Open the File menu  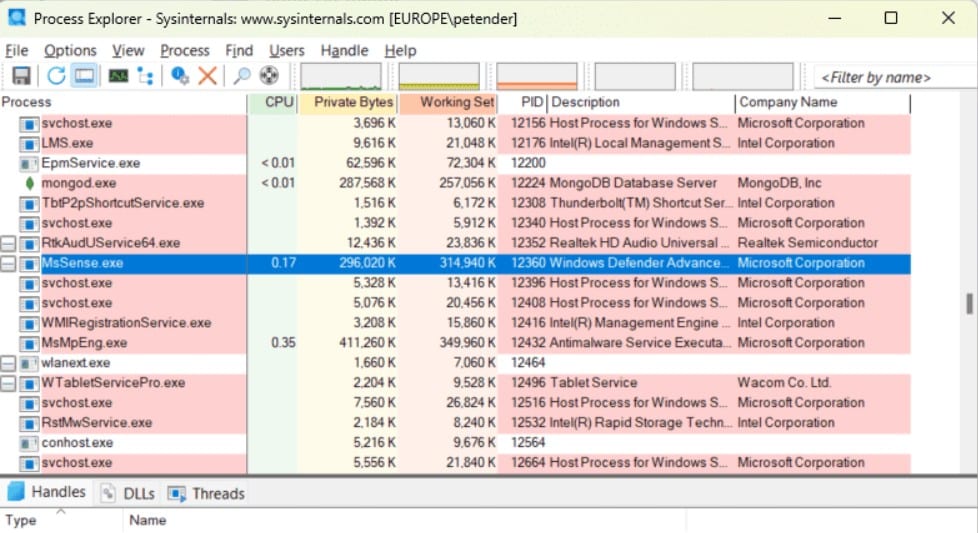[17, 50]
